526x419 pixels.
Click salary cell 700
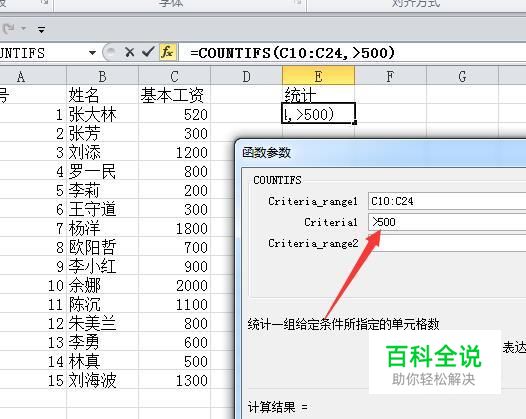[174, 247]
